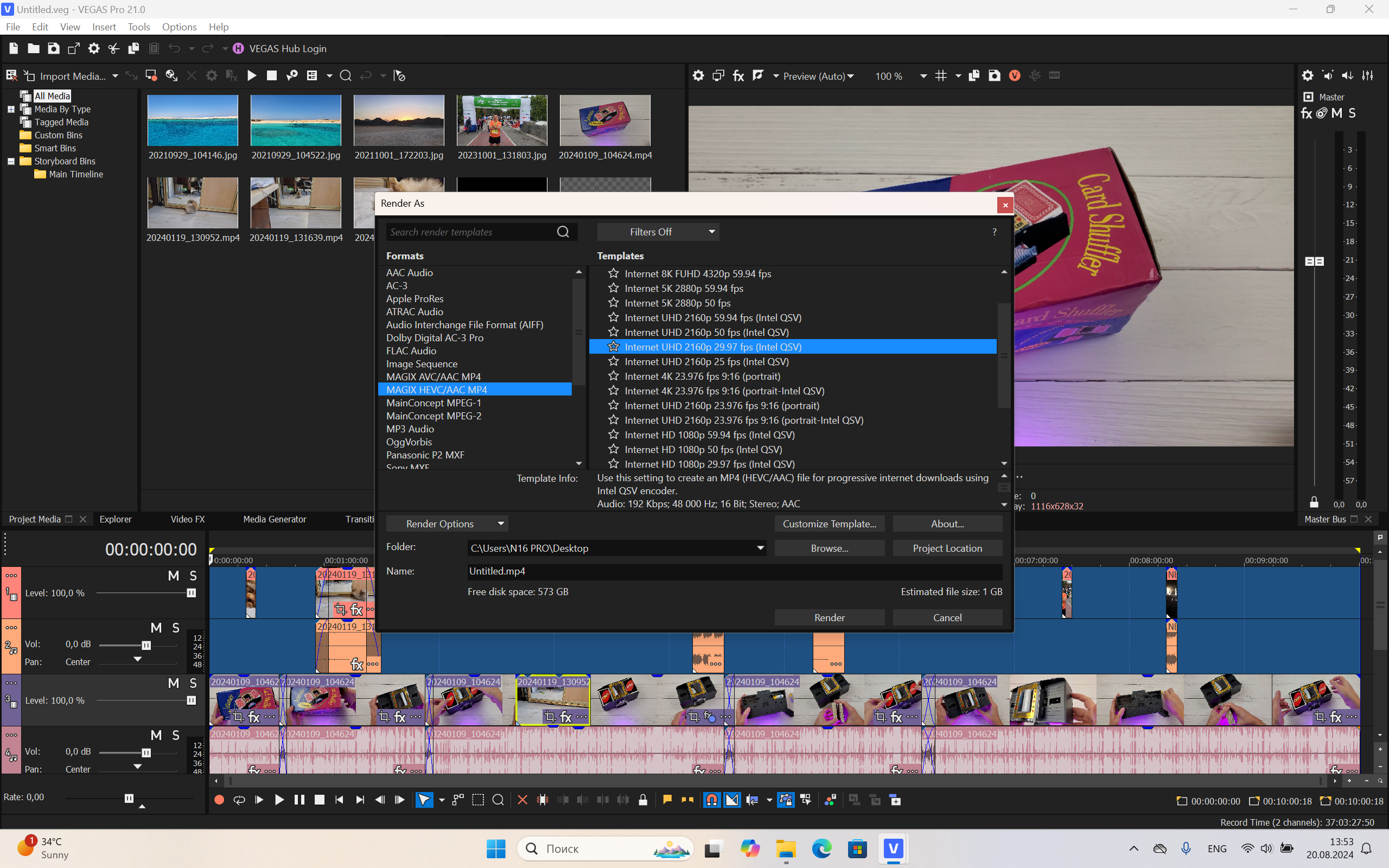Click the preview Grid overlay icon

point(941,76)
